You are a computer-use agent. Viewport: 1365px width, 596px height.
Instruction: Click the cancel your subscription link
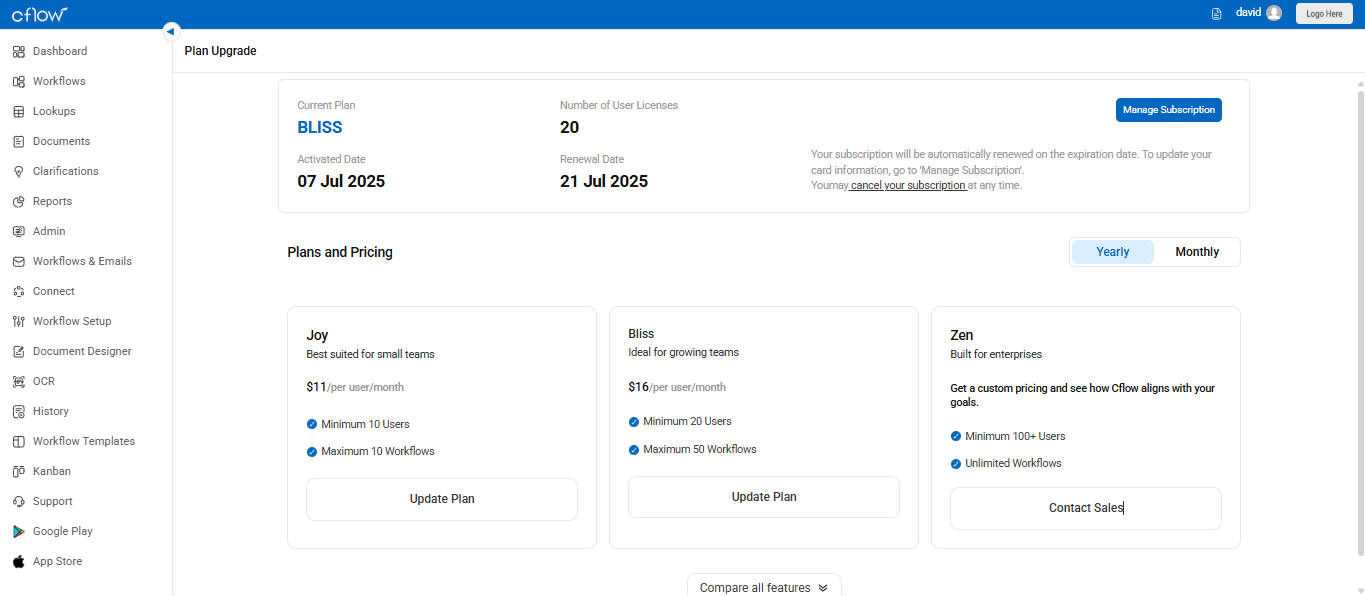coord(908,185)
